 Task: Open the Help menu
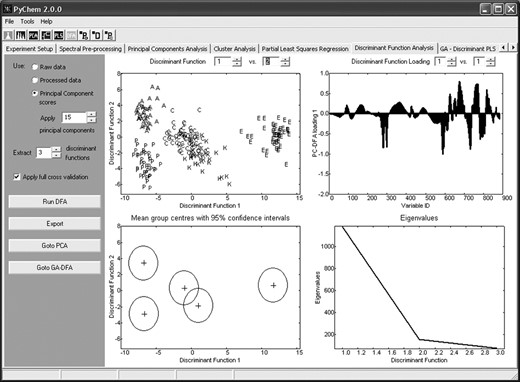46,22
